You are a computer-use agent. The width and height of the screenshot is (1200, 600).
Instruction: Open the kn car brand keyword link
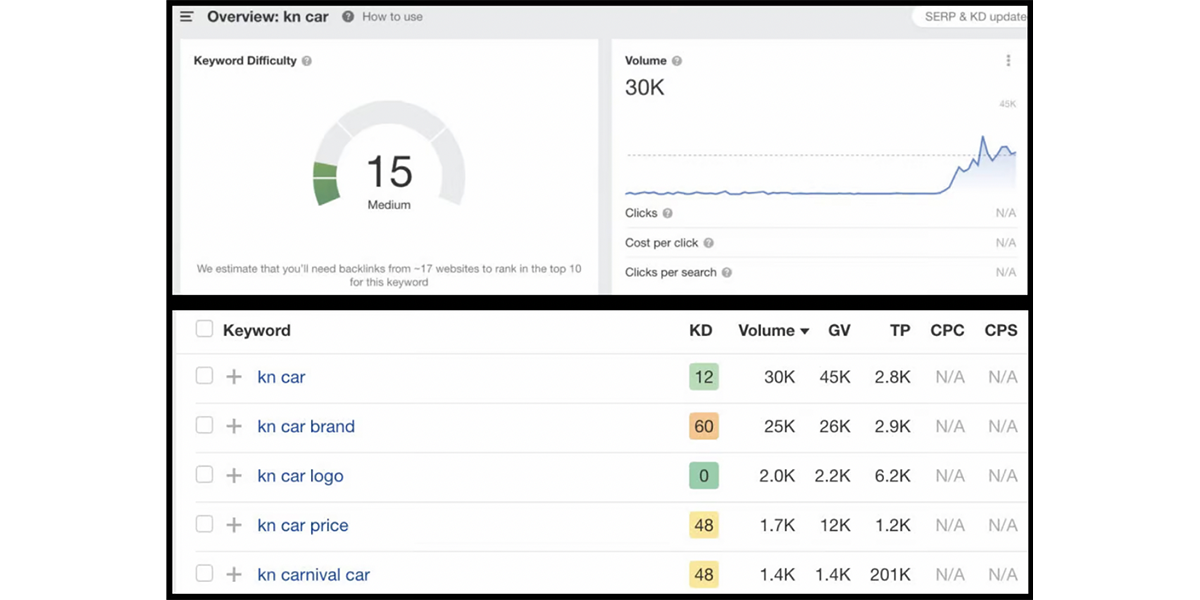(306, 426)
